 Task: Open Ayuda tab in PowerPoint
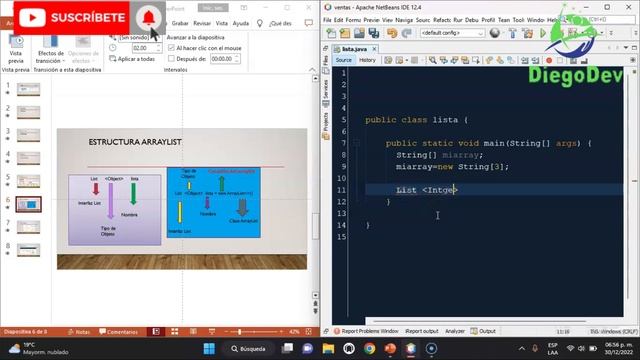(241, 23)
